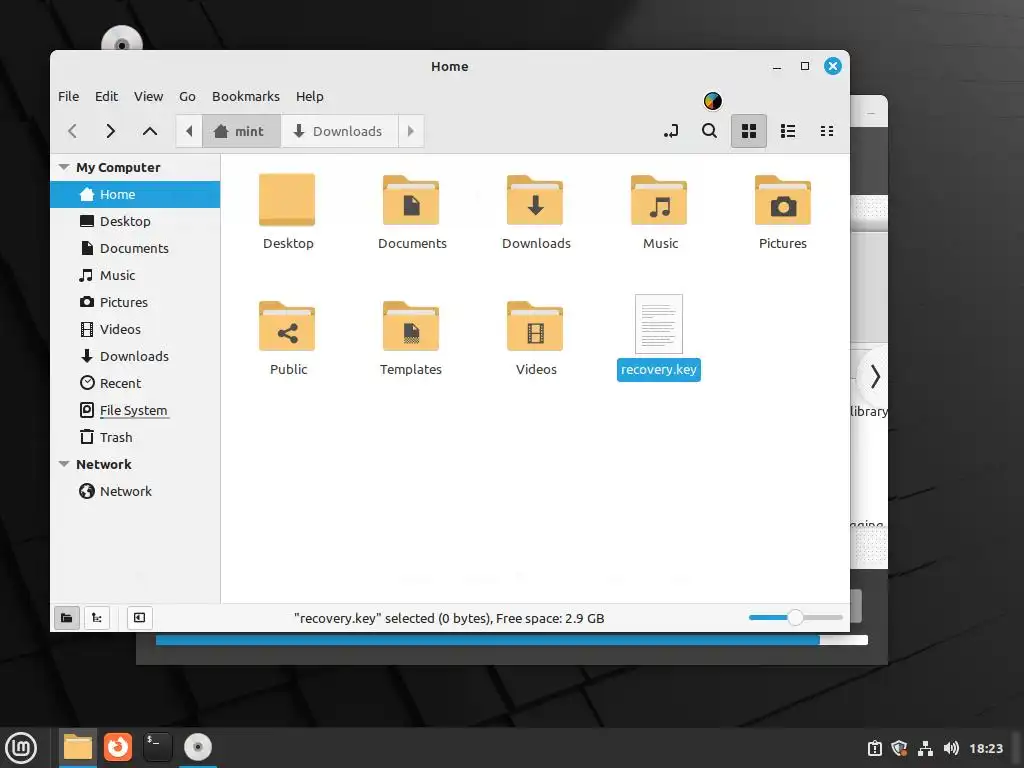Screen dimensions: 1024x768
Task: Click the path bar left scroll arrow
Action: click(189, 131)
